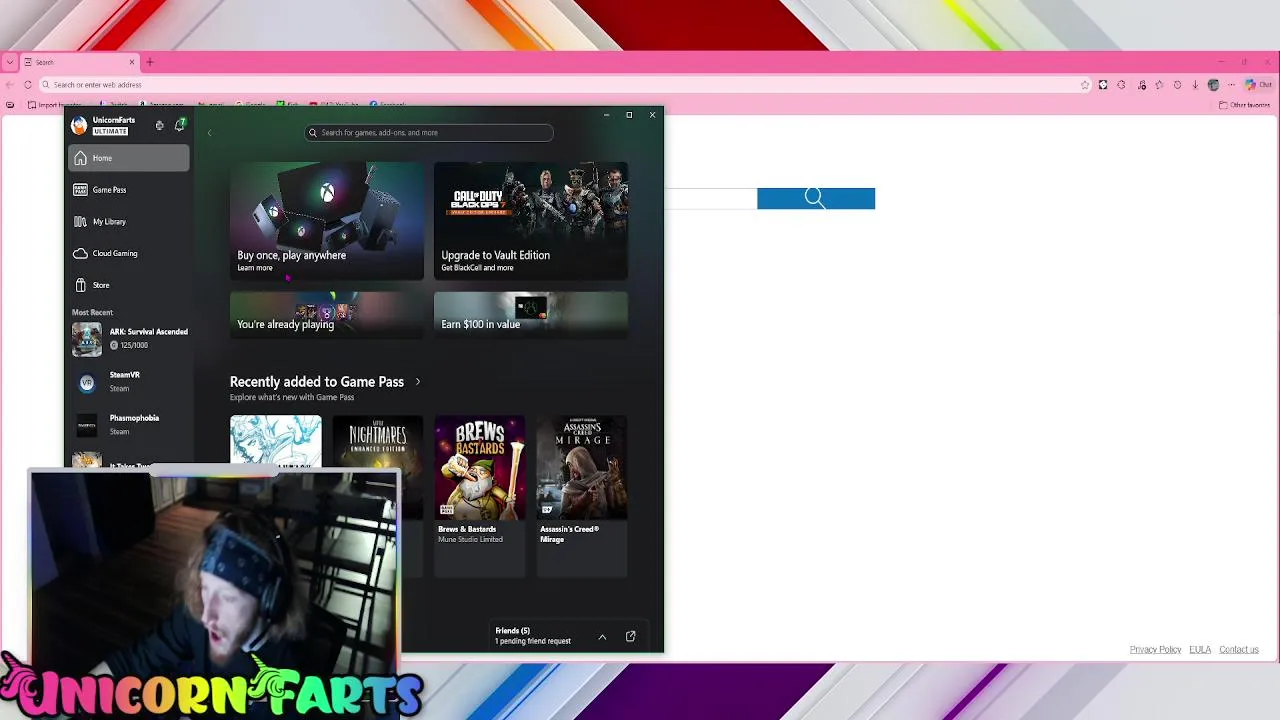
Task: Open Copilot Chat button in browser
Action: [1259, 85]
